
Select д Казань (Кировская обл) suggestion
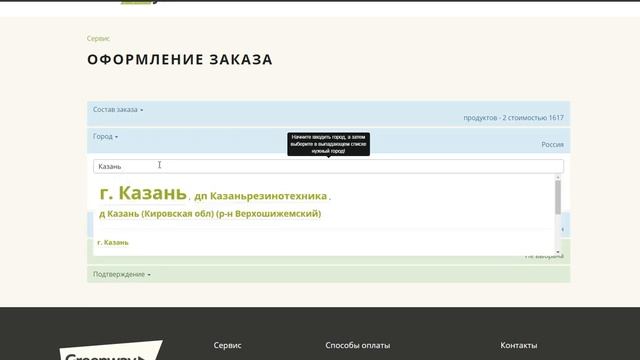[210, 213]
